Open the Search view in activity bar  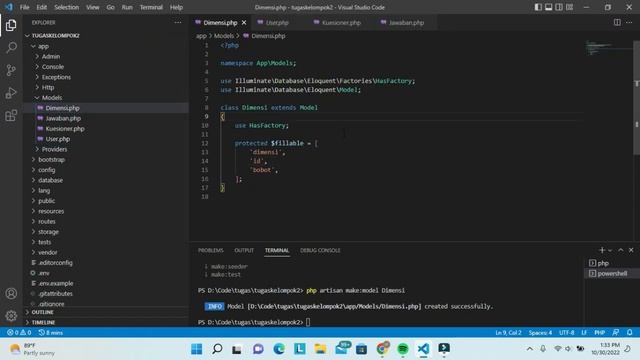pos(11,47)
